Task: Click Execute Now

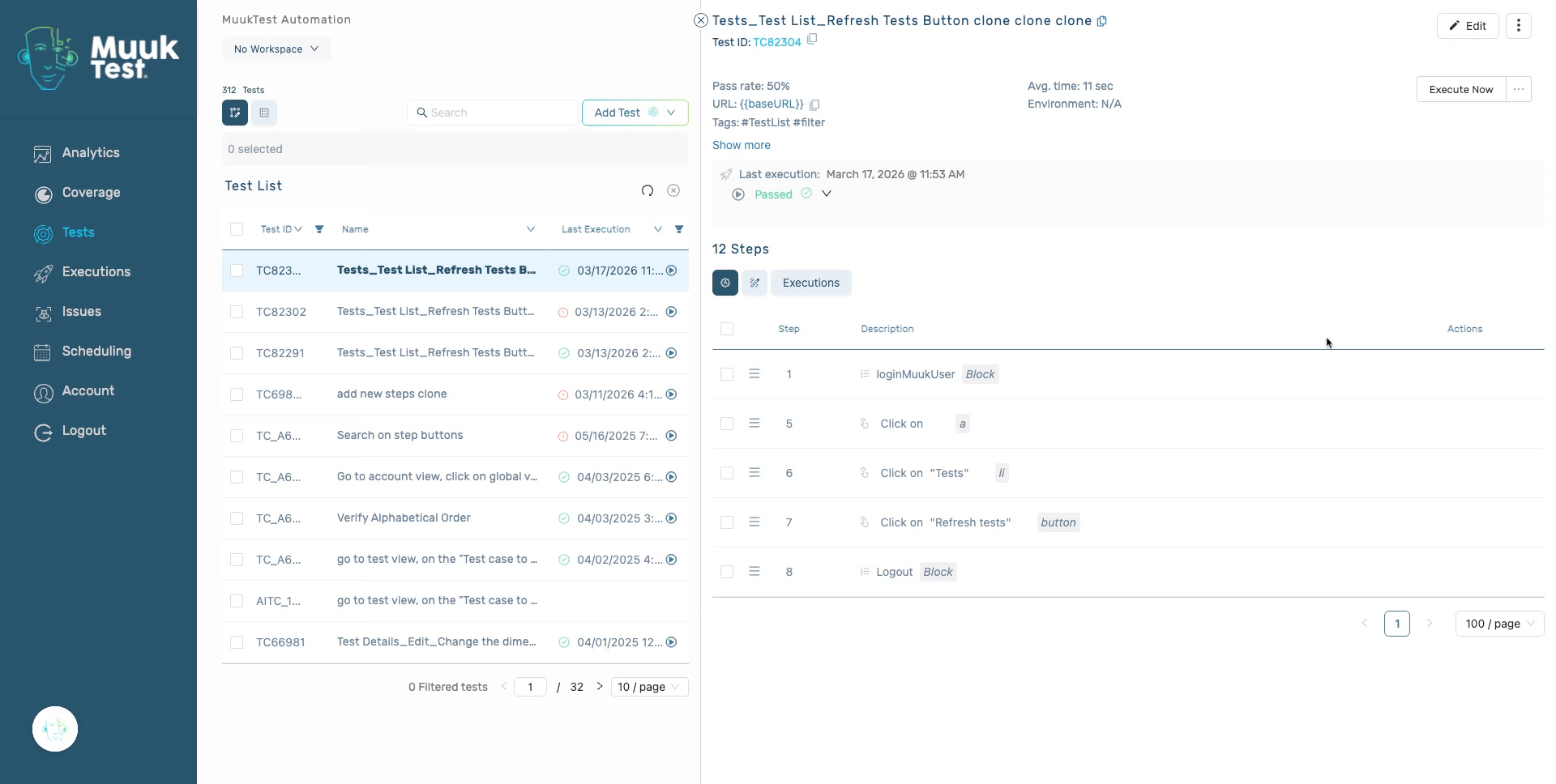Action: 1461,89
